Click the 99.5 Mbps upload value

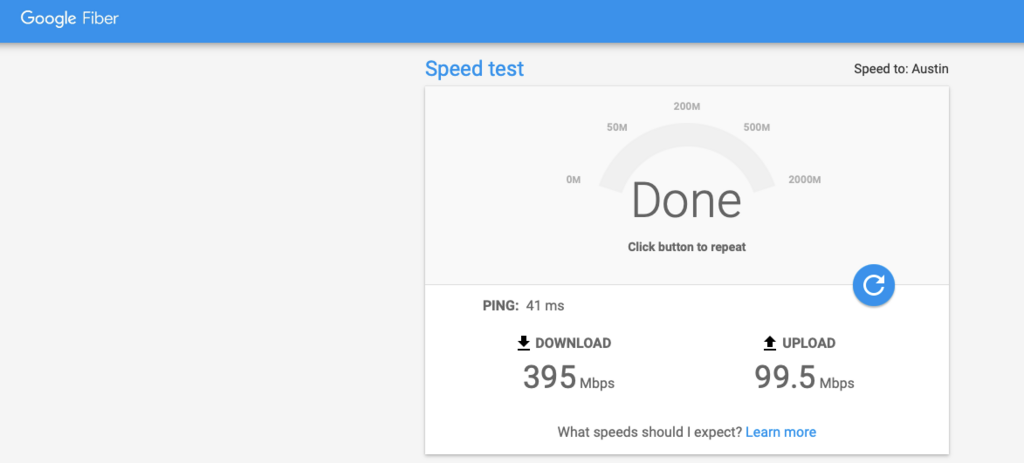pyautogui.click(x=804, y=378)
